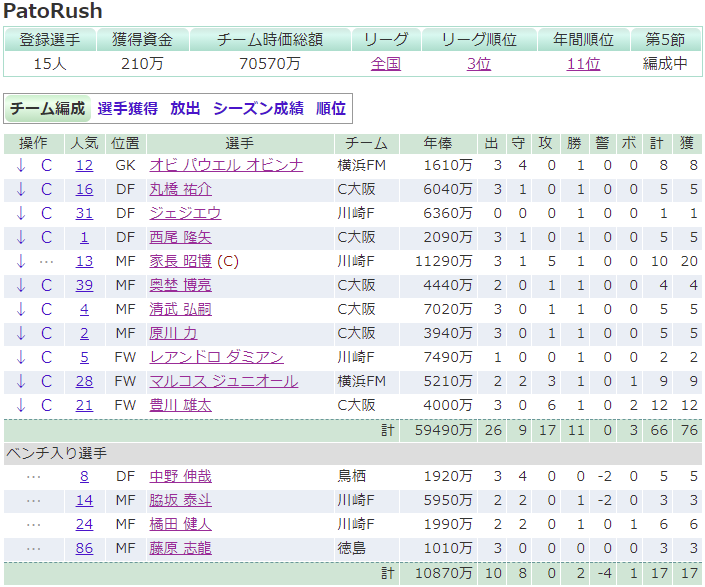This screenshot has width=705, height=587.
Task: Open popularity rank 31 link
Action: (x=84, y=213)
